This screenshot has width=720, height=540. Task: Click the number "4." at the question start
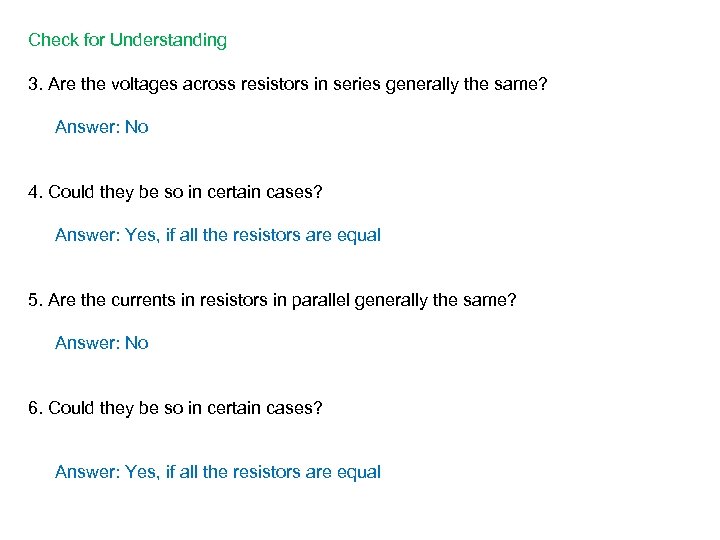(35, 192)
